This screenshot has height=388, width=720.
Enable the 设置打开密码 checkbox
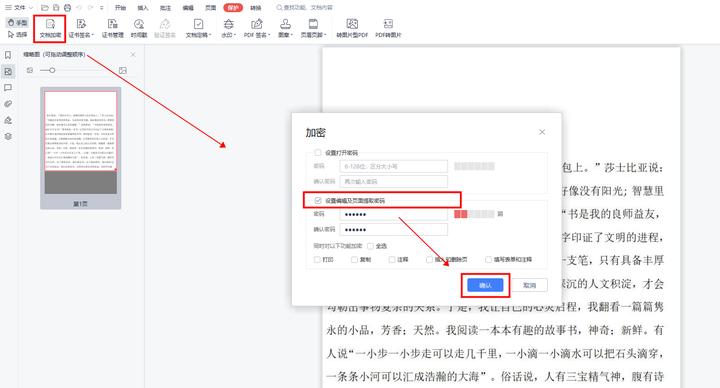[317, 152]
